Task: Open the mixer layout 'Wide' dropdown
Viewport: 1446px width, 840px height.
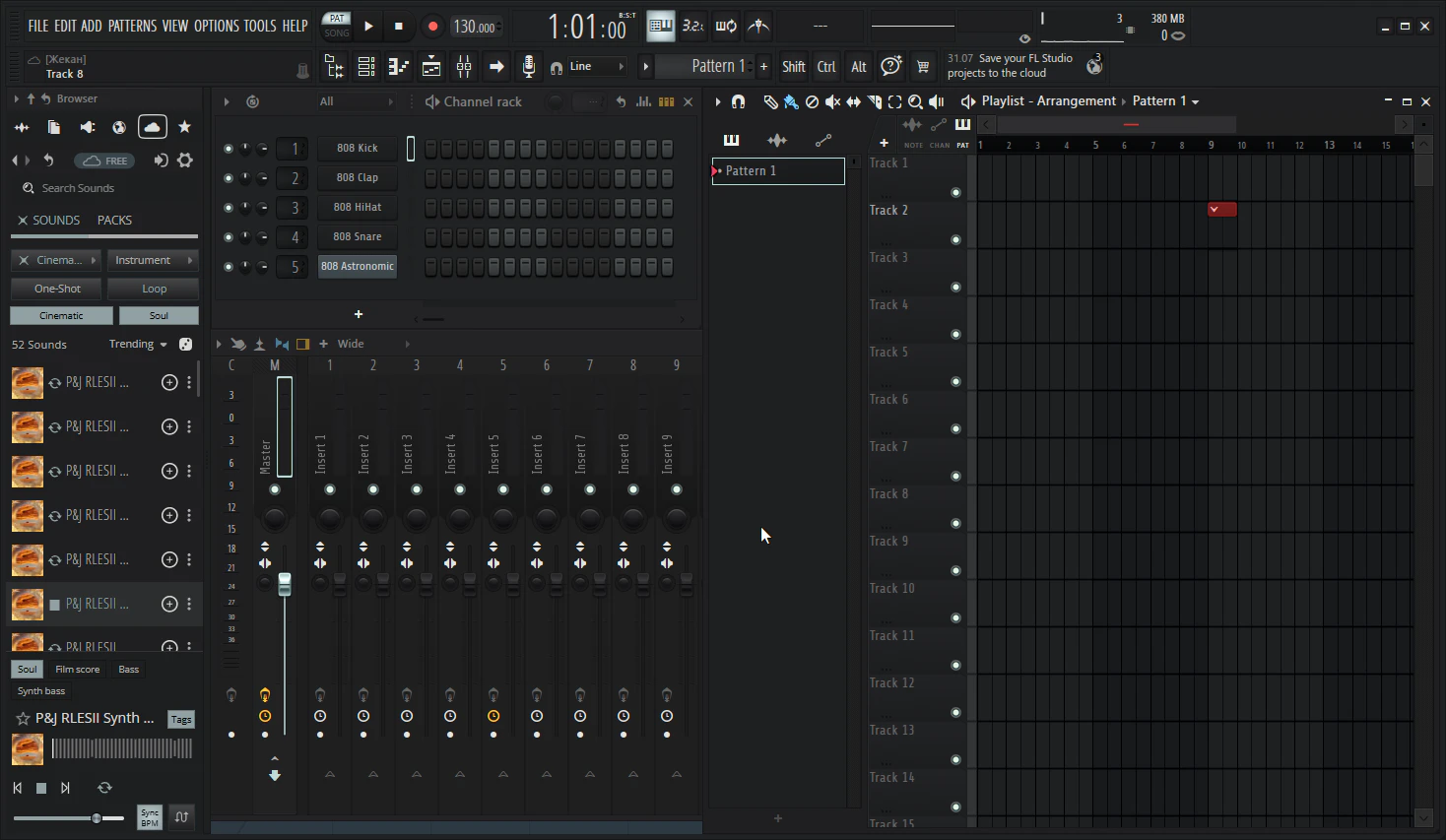Action: (x=373, y=344)
